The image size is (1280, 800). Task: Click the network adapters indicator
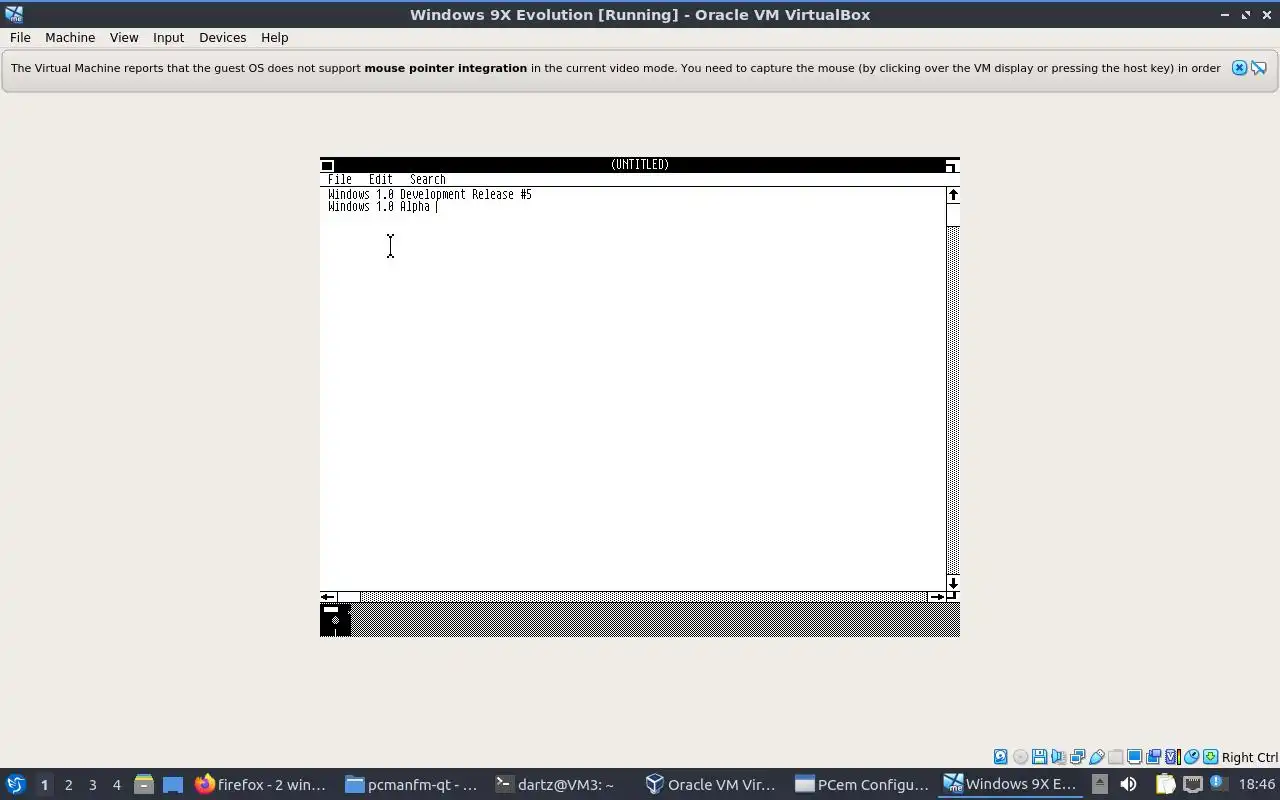pyautogui.click(x=1077, y=757)
